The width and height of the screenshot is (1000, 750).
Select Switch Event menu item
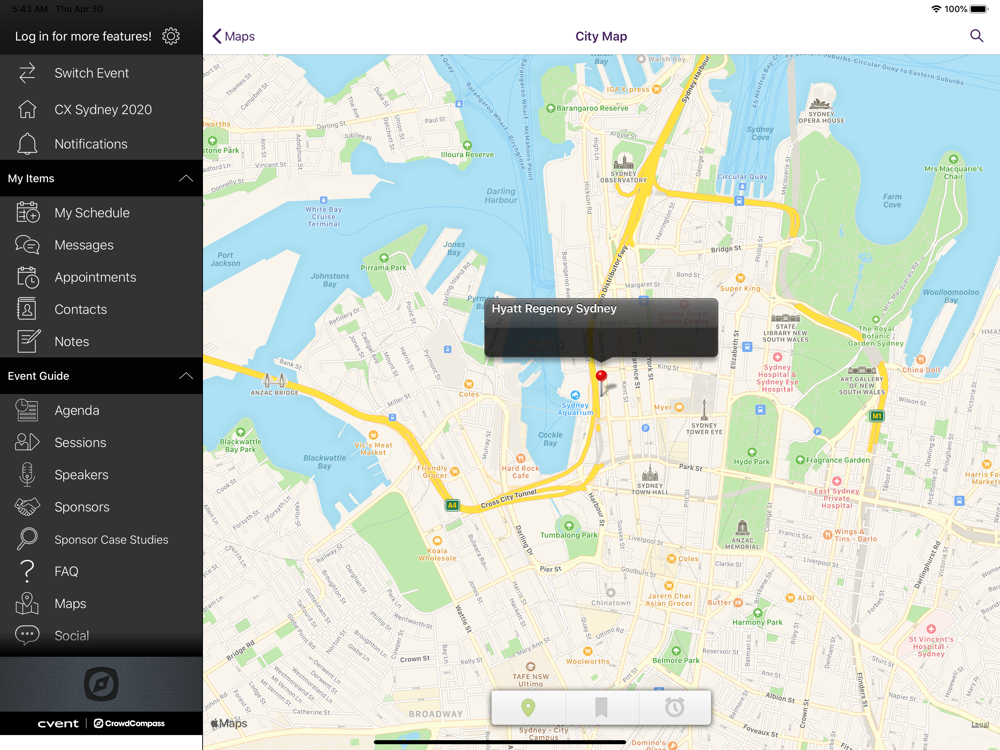pos(101,73)
